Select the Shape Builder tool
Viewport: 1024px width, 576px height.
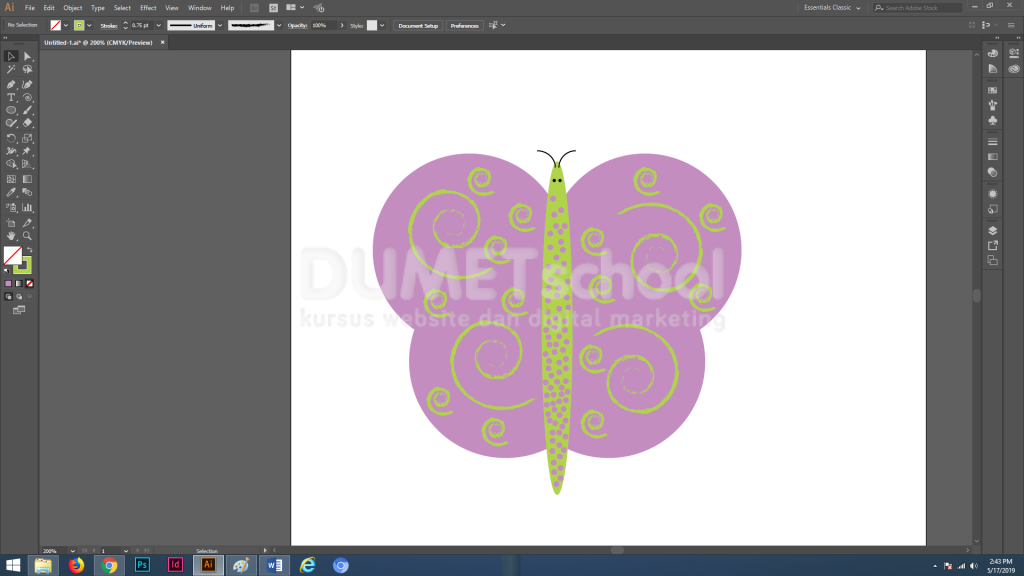[x=11, y=164]
